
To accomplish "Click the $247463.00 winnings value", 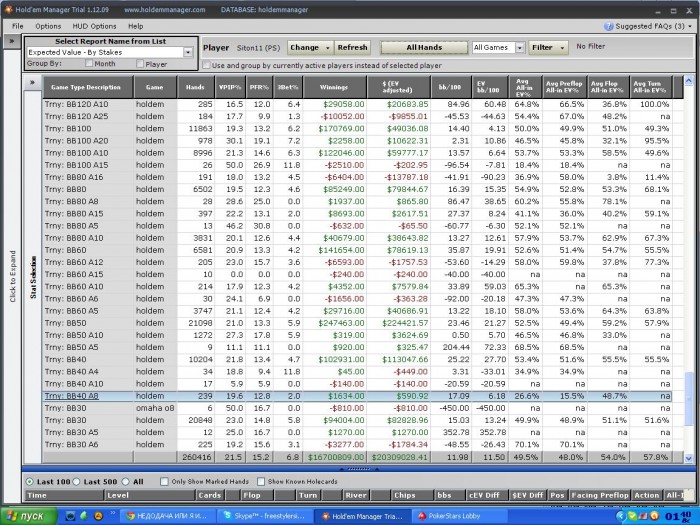I will (341, 323).
